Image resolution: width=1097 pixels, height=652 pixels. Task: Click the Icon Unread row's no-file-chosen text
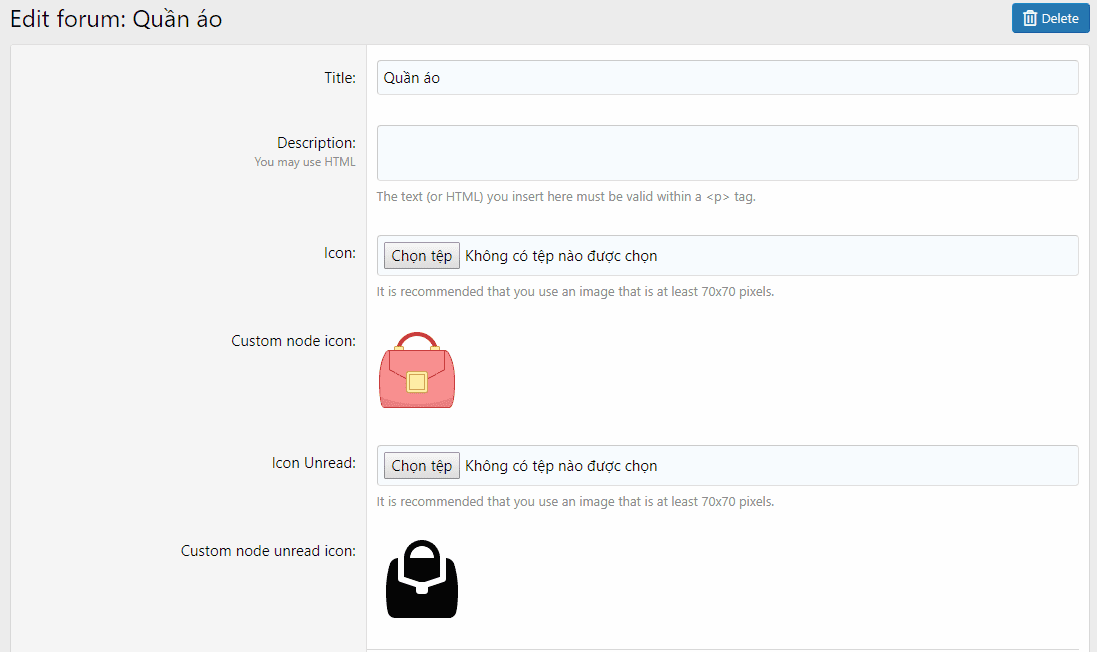[x=561, y=466]
